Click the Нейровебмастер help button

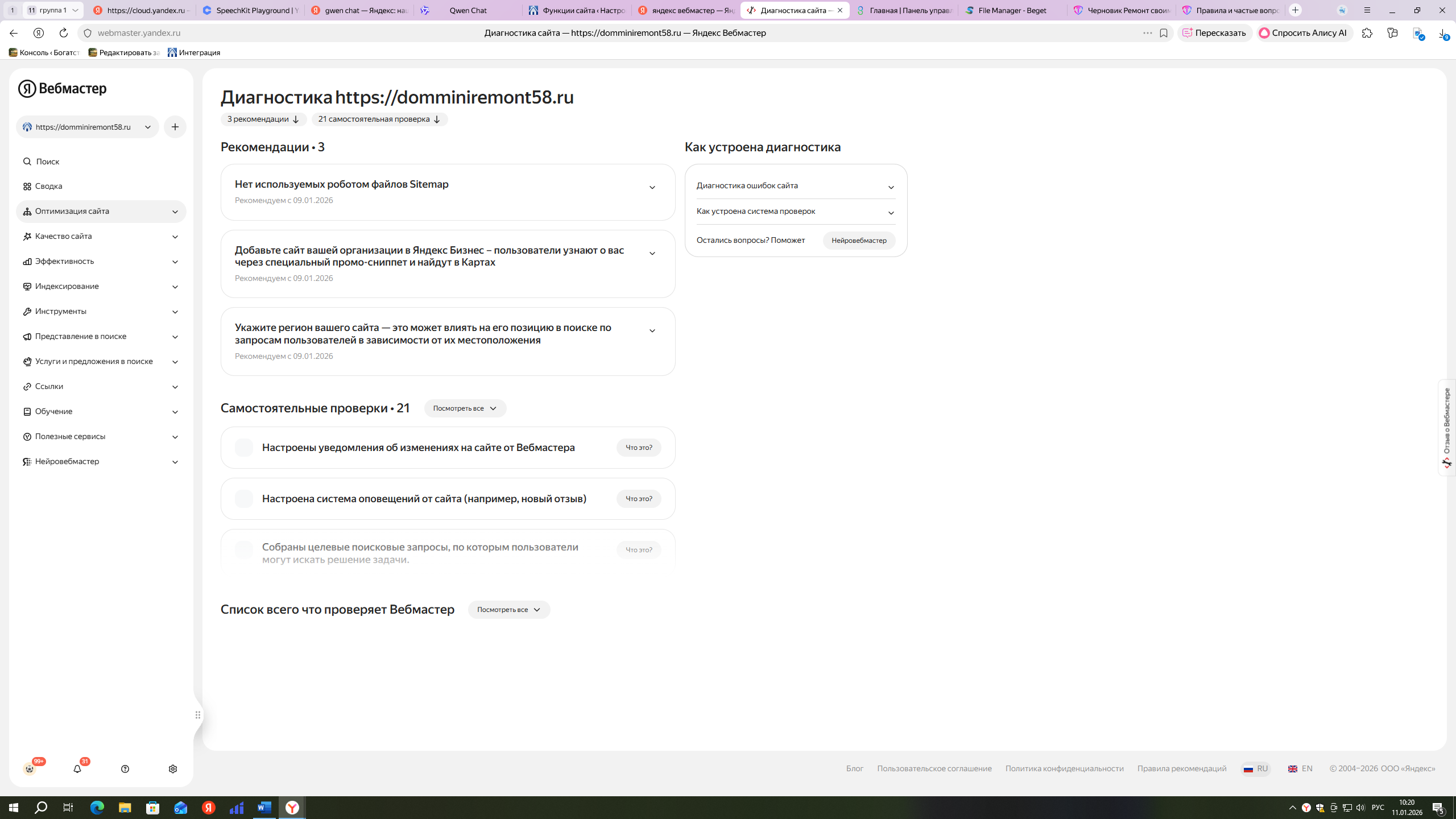[x=859, y=241]
